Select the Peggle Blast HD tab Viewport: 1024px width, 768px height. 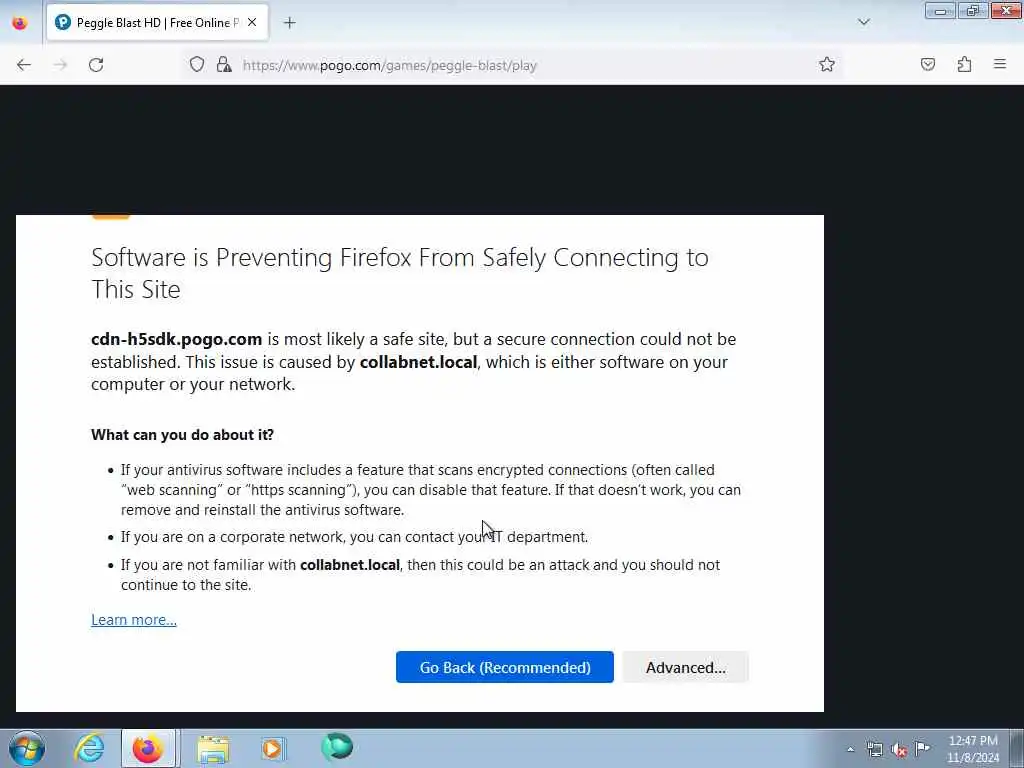click(x=157, y=23)
